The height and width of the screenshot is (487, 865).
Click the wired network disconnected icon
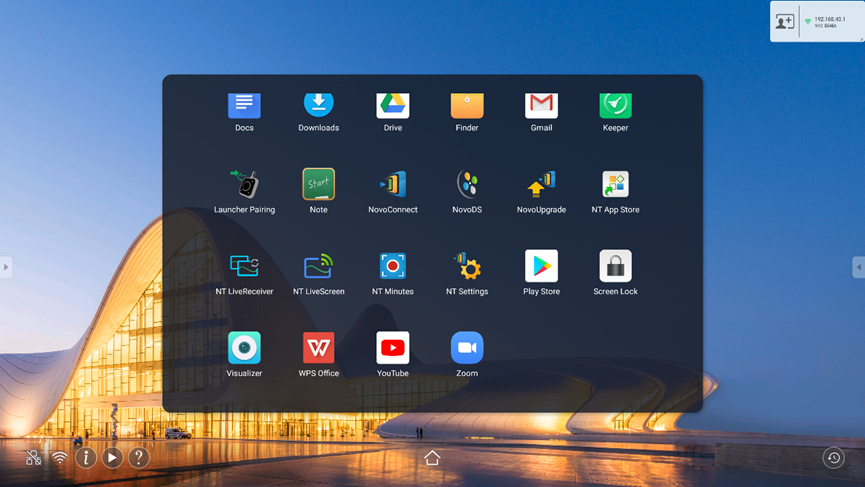point(34,458)
